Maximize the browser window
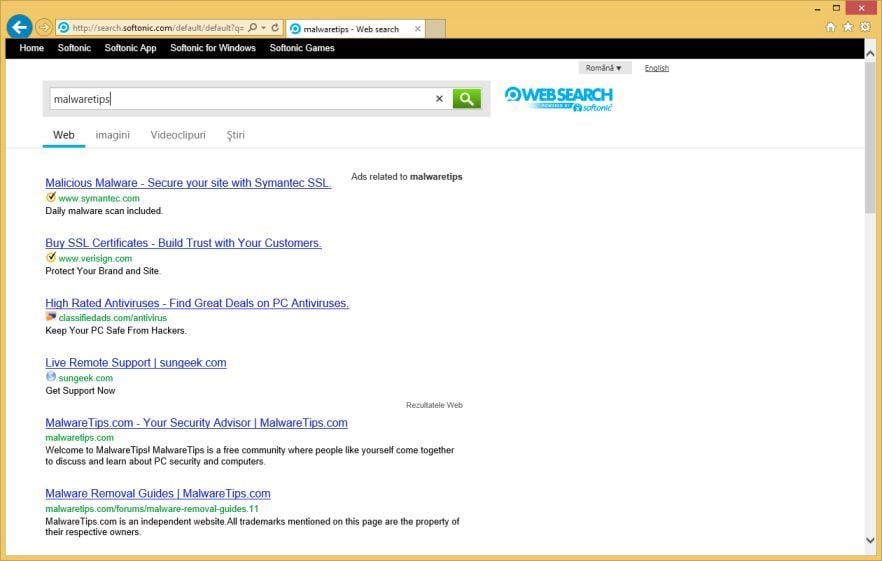882x561 pixels. [x=836, y=8]
